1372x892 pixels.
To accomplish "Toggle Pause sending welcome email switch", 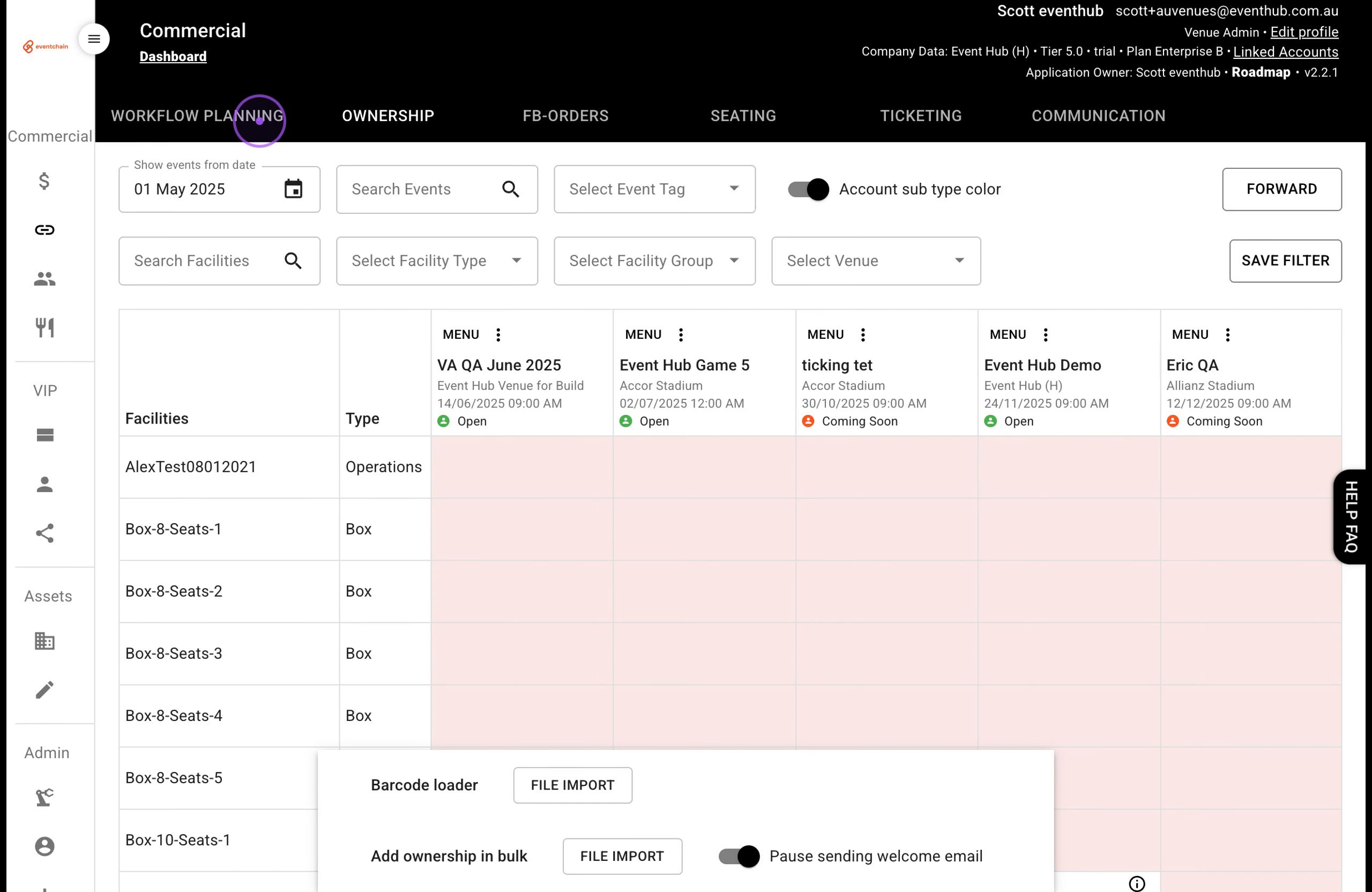I will 739,856.
